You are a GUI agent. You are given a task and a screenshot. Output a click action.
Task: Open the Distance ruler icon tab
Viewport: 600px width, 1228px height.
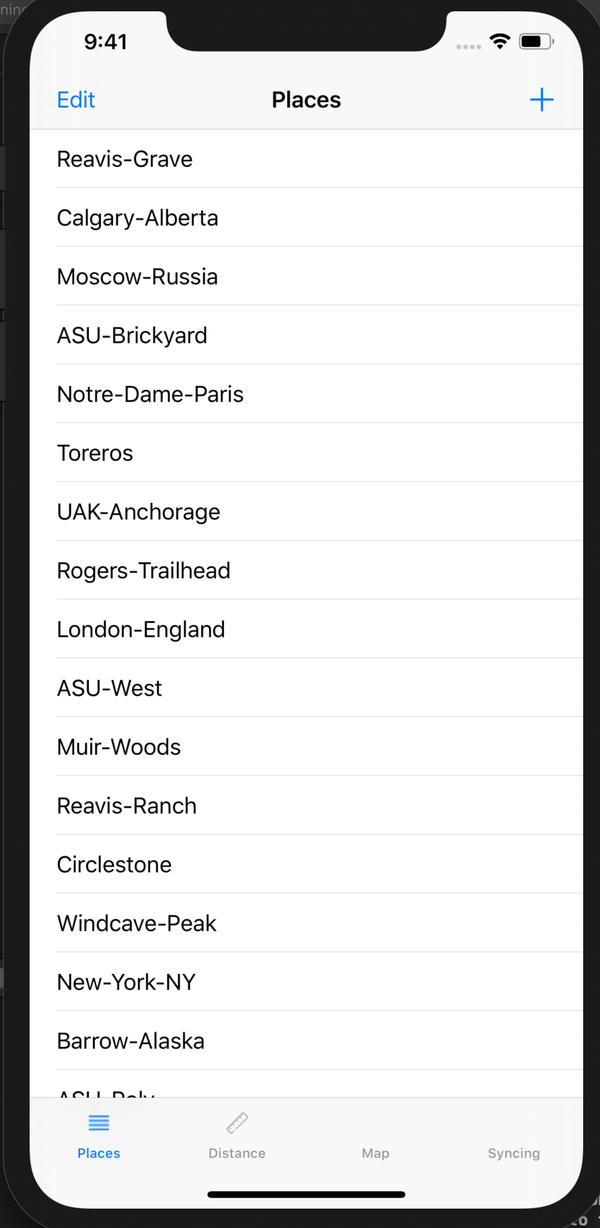pos(237,1123)
